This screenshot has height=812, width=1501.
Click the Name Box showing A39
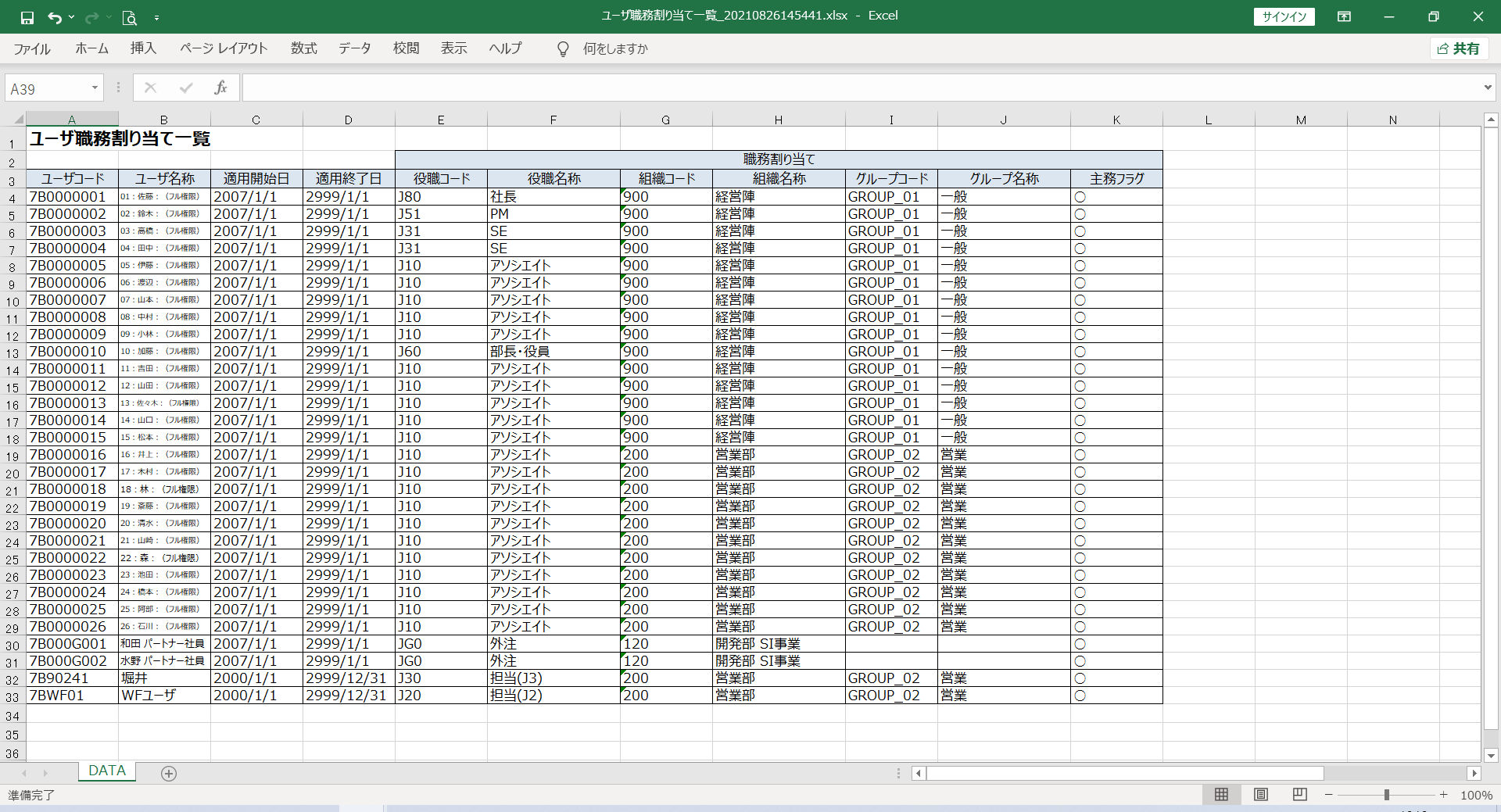coord(47,88)
